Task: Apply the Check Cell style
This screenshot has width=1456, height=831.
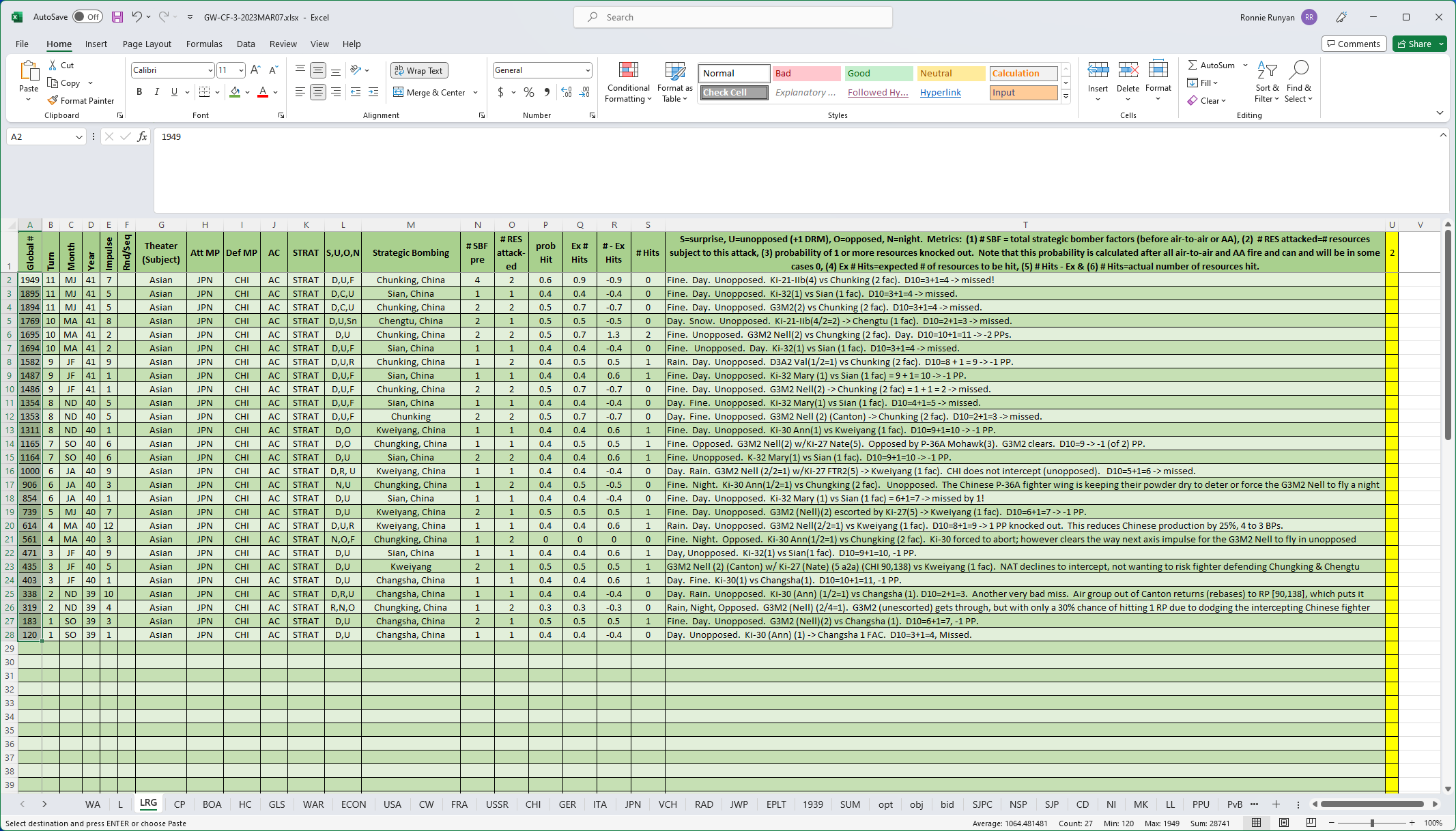Action: point(734,92)
